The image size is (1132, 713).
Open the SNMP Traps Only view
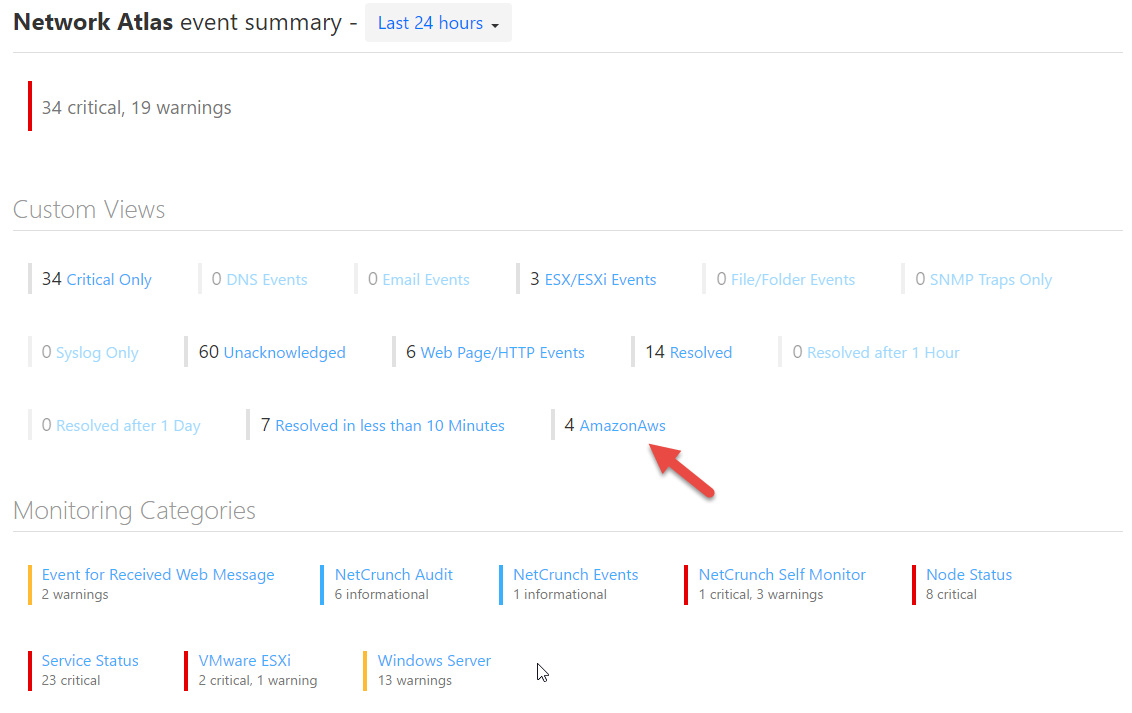[x=991, y=279]
